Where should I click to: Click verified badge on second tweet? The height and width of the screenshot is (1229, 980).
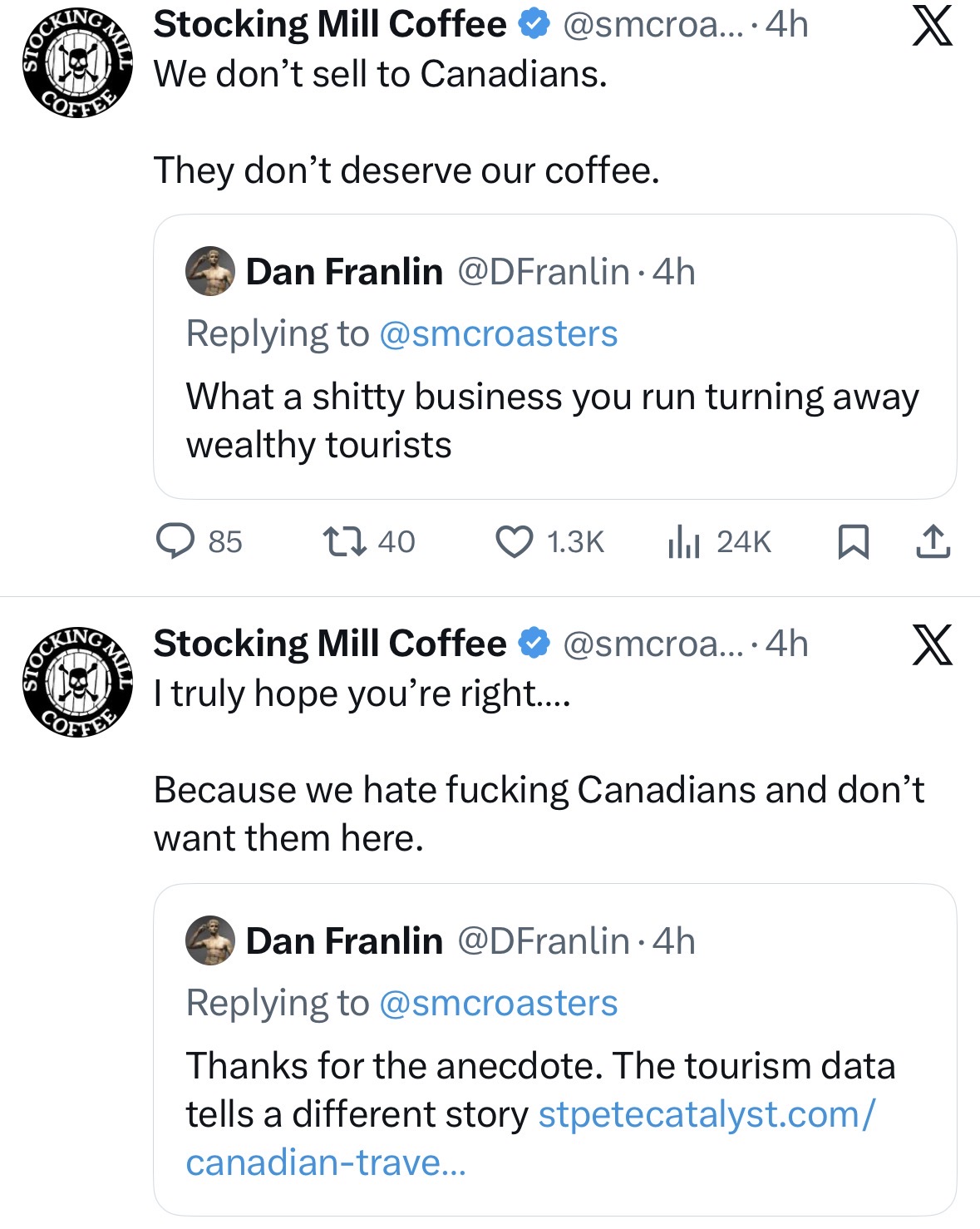point(534,644)
